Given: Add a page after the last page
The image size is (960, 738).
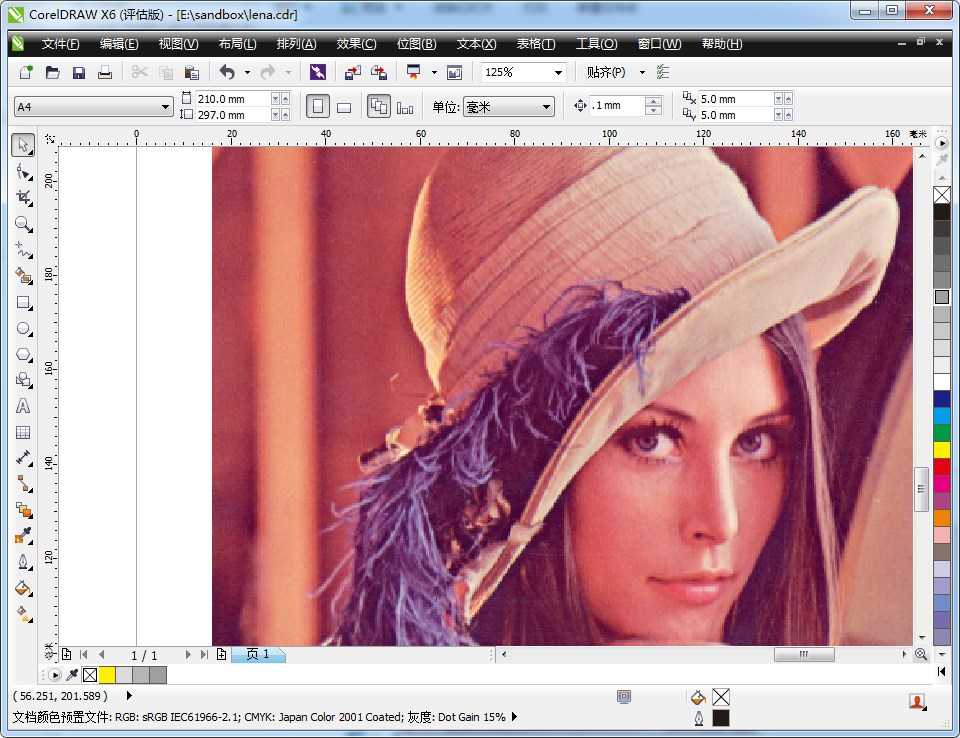Looking at the screenshot, I should pos(221,655).
